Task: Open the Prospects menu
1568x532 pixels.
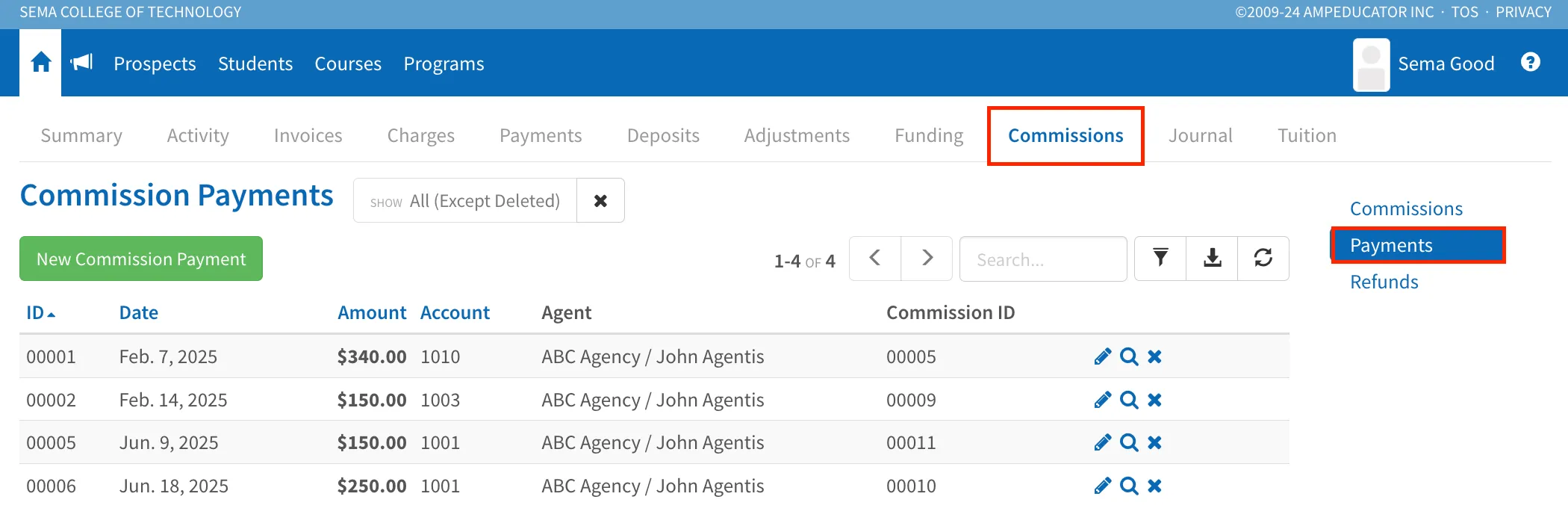Action: point(155,64)
